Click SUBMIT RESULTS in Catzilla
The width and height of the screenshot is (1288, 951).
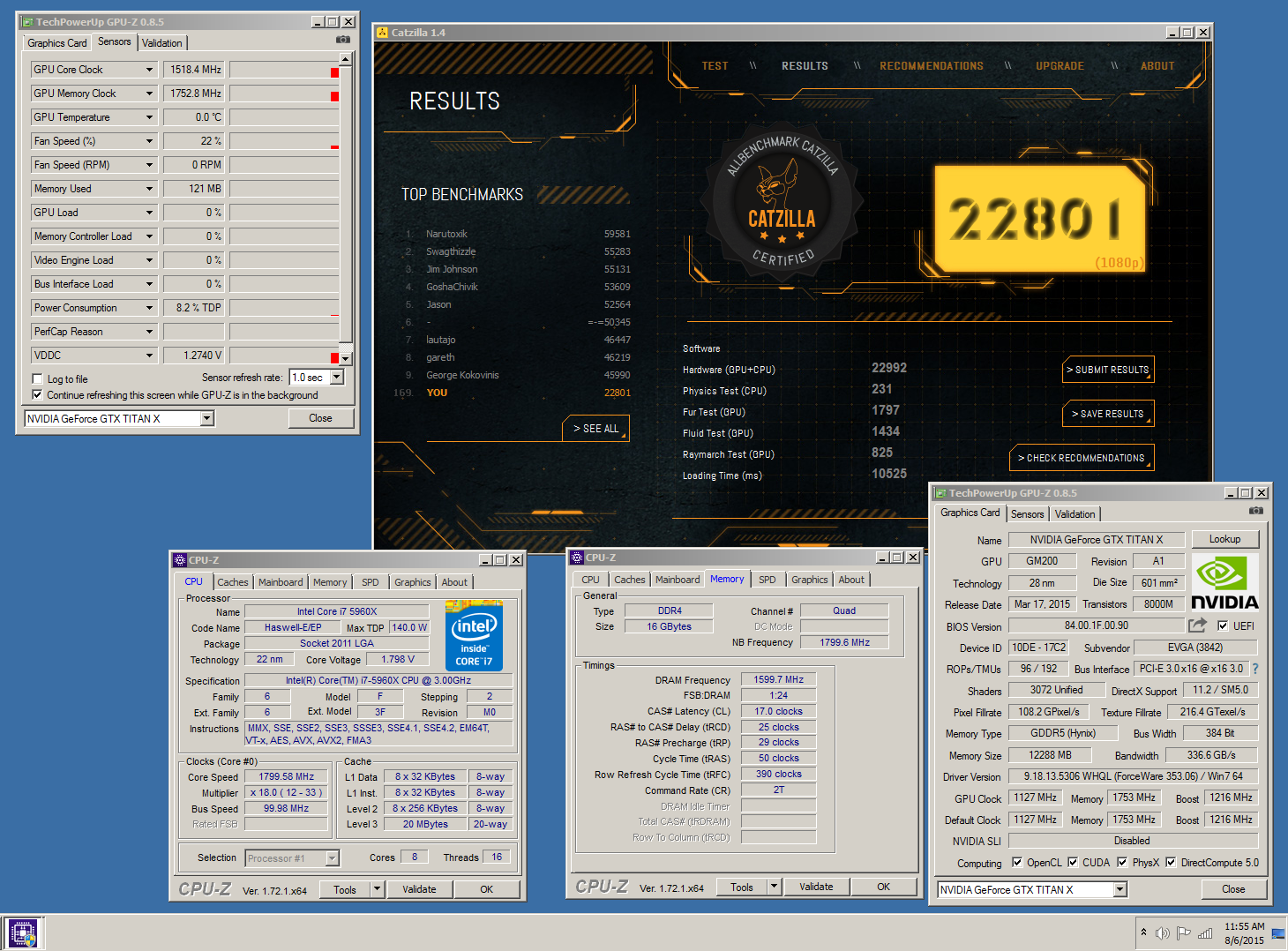[x=1108, y=370]
